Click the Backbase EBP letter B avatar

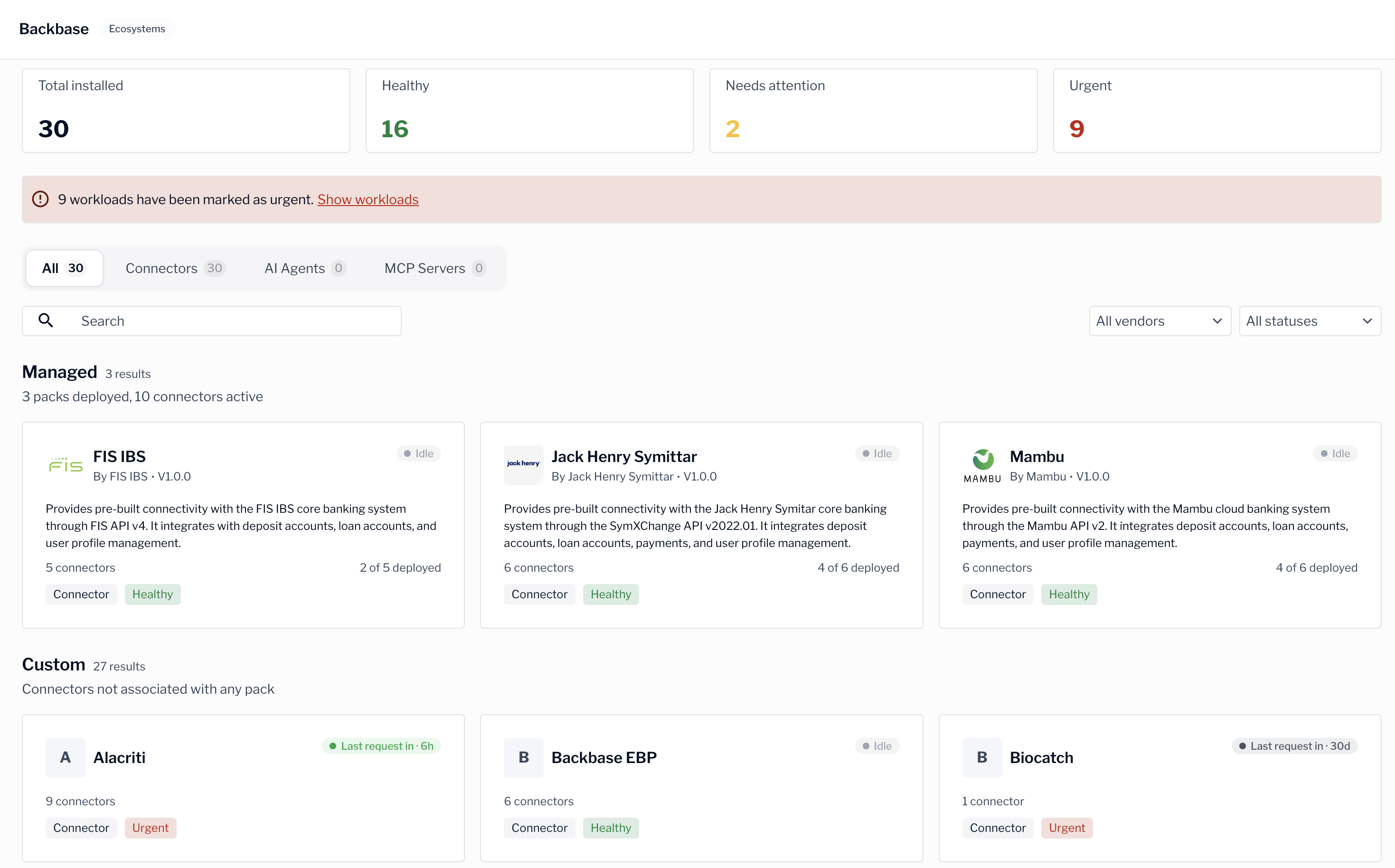click(x=524, y=757)
